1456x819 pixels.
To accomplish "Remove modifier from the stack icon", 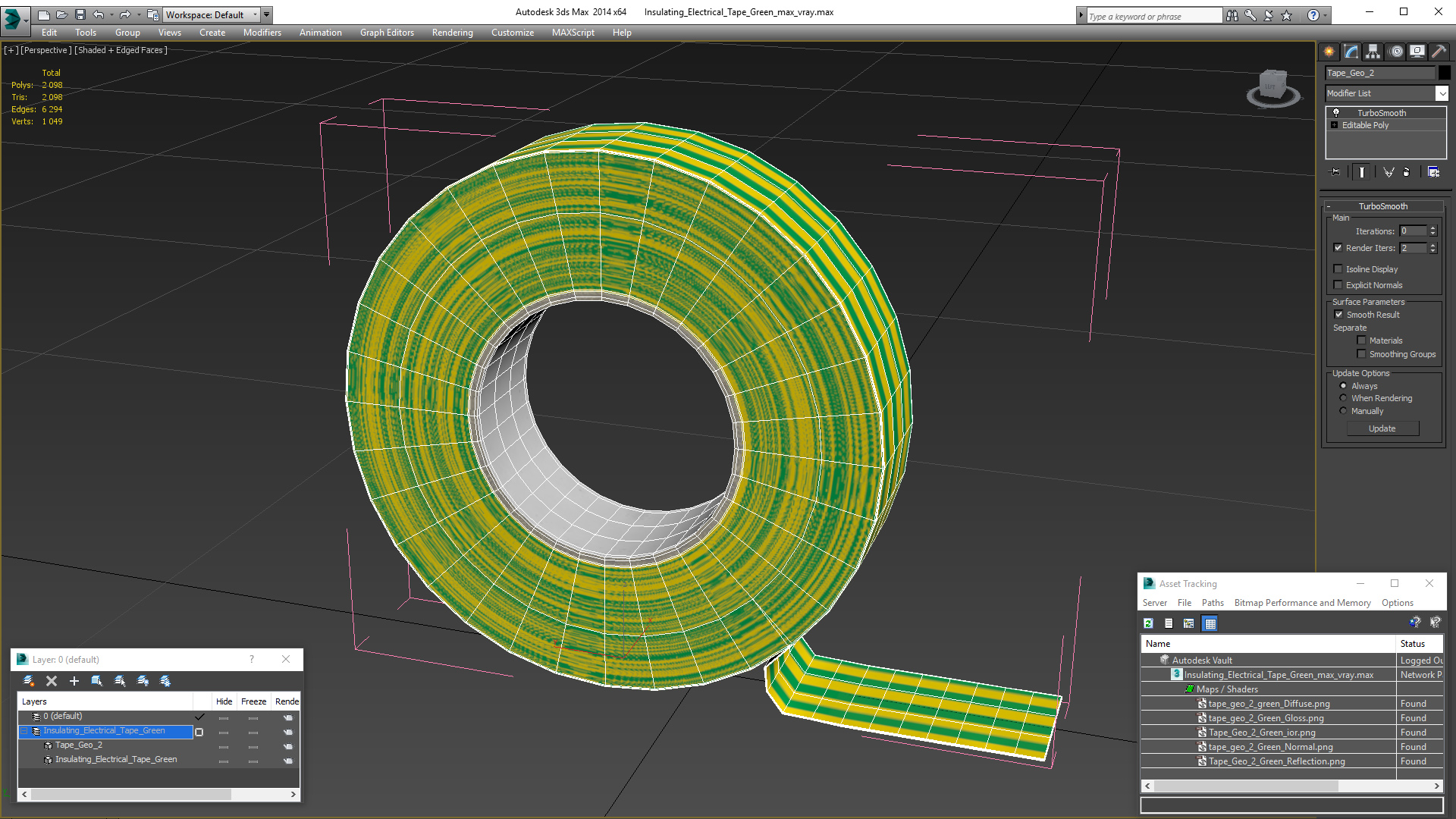I will (x=1407, y=172).
